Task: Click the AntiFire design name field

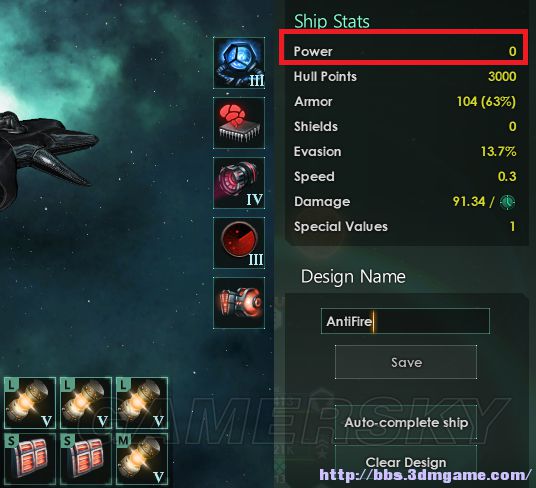Action: click(x=405, y=321)
